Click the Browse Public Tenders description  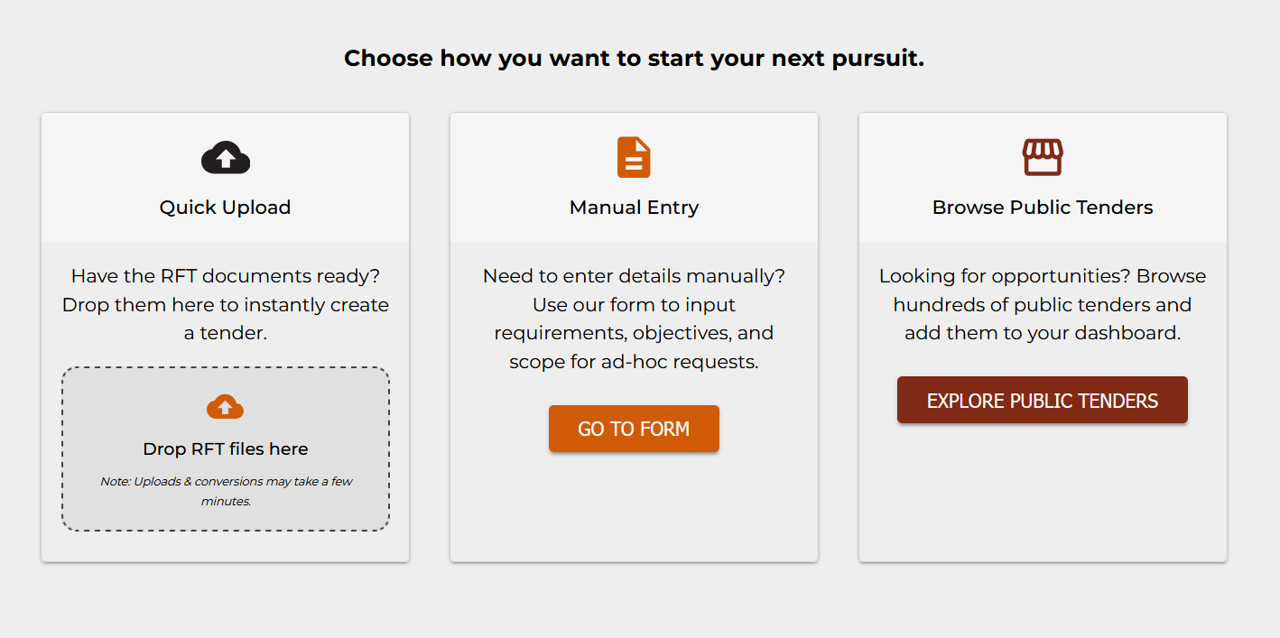click(x=1042, y=304)
